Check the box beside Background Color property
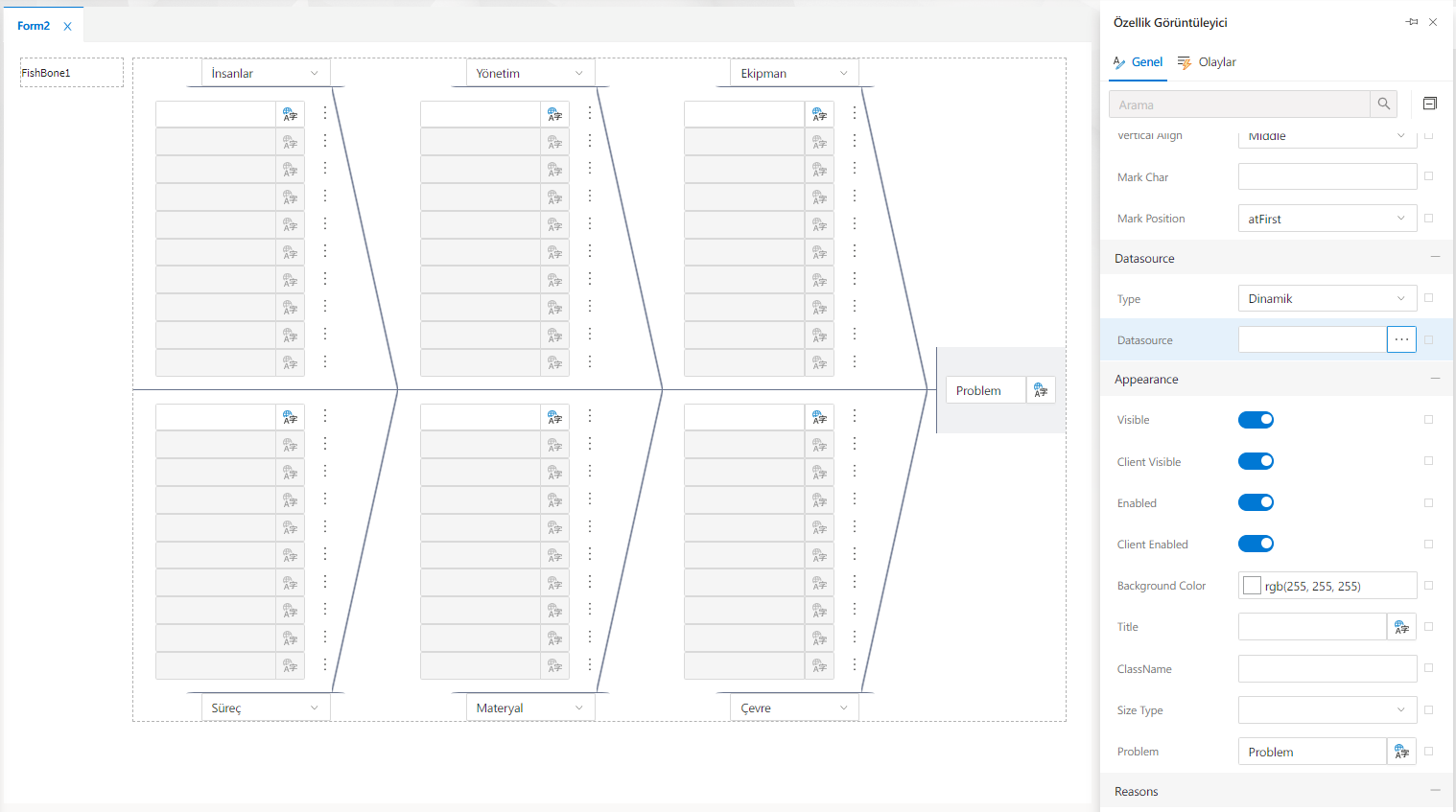Viewport: 1456px width, 812px height. point(1428,585)
